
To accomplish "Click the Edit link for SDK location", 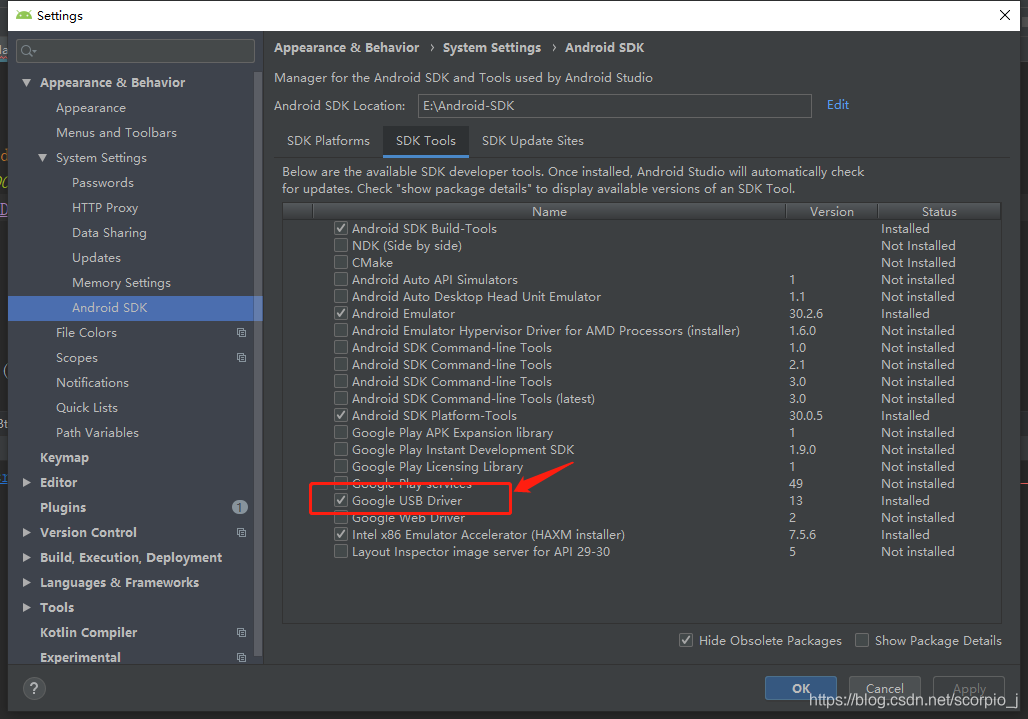I will pos(837,105).
